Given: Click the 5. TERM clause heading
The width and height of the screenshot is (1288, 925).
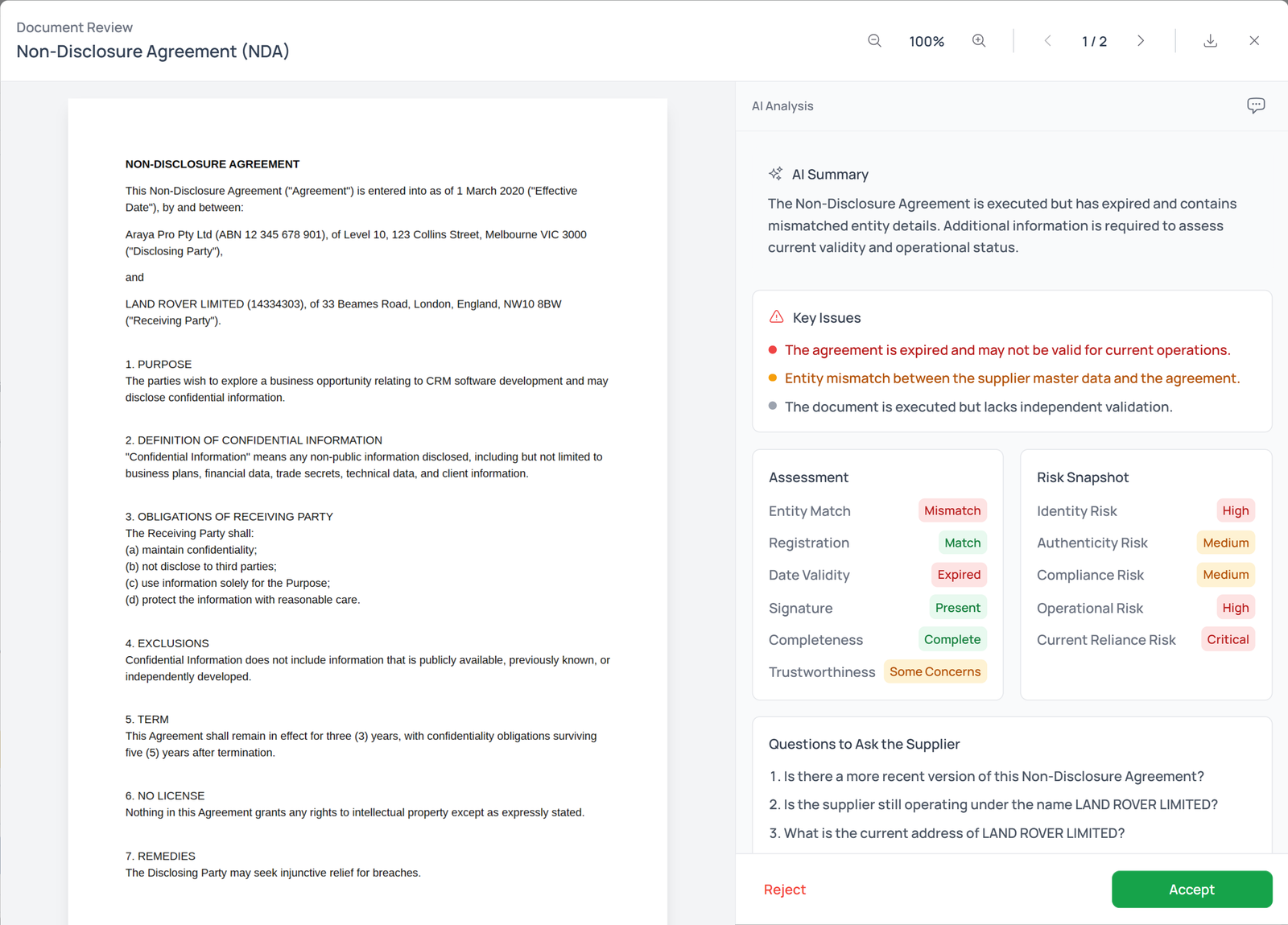Looking at the screenshot, I should 147,719.
